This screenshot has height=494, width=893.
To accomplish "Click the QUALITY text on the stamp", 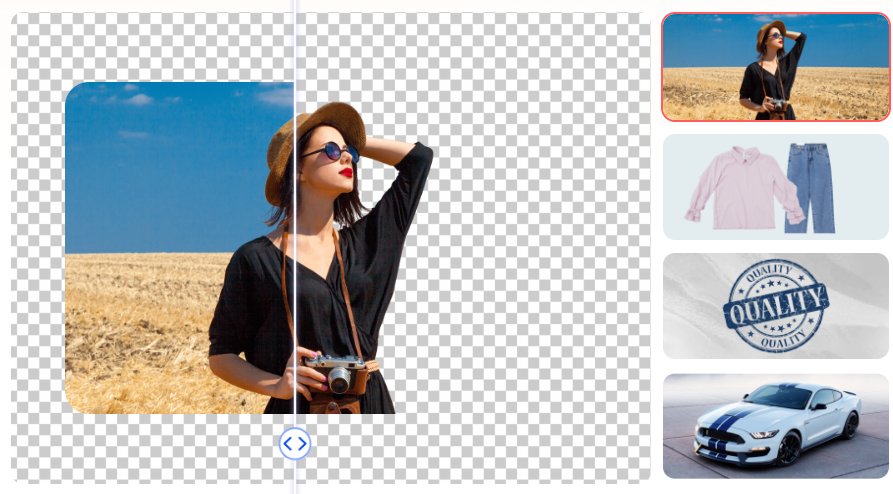I will [776, 304].
